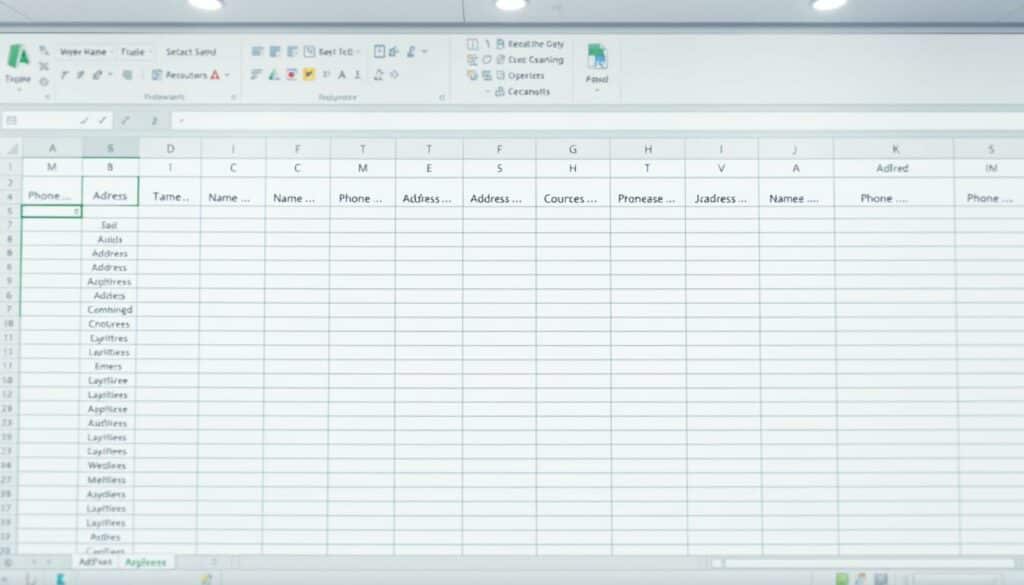Screen dimensions: 1024x585
Task: Click the Setact Samd button
Action: (x=191, y=52)
